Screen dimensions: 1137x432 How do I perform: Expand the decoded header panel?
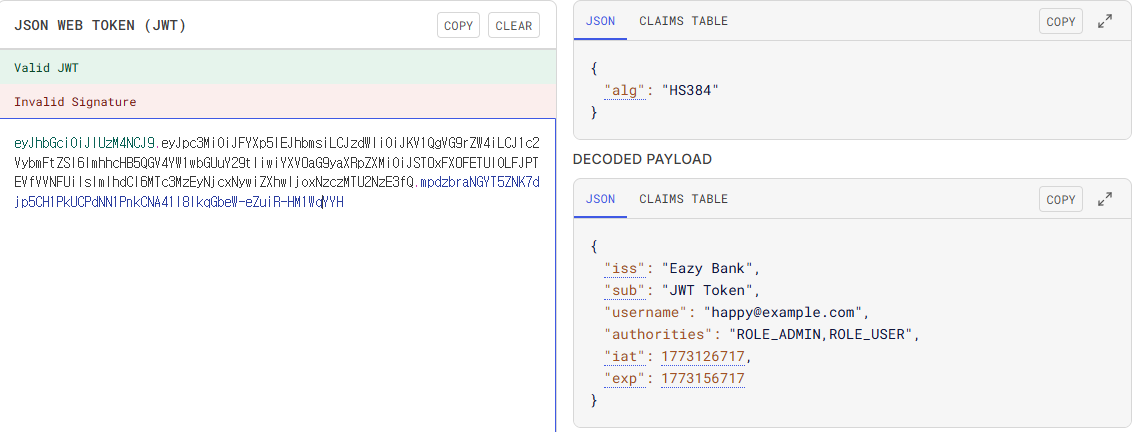pos(1105,22)
